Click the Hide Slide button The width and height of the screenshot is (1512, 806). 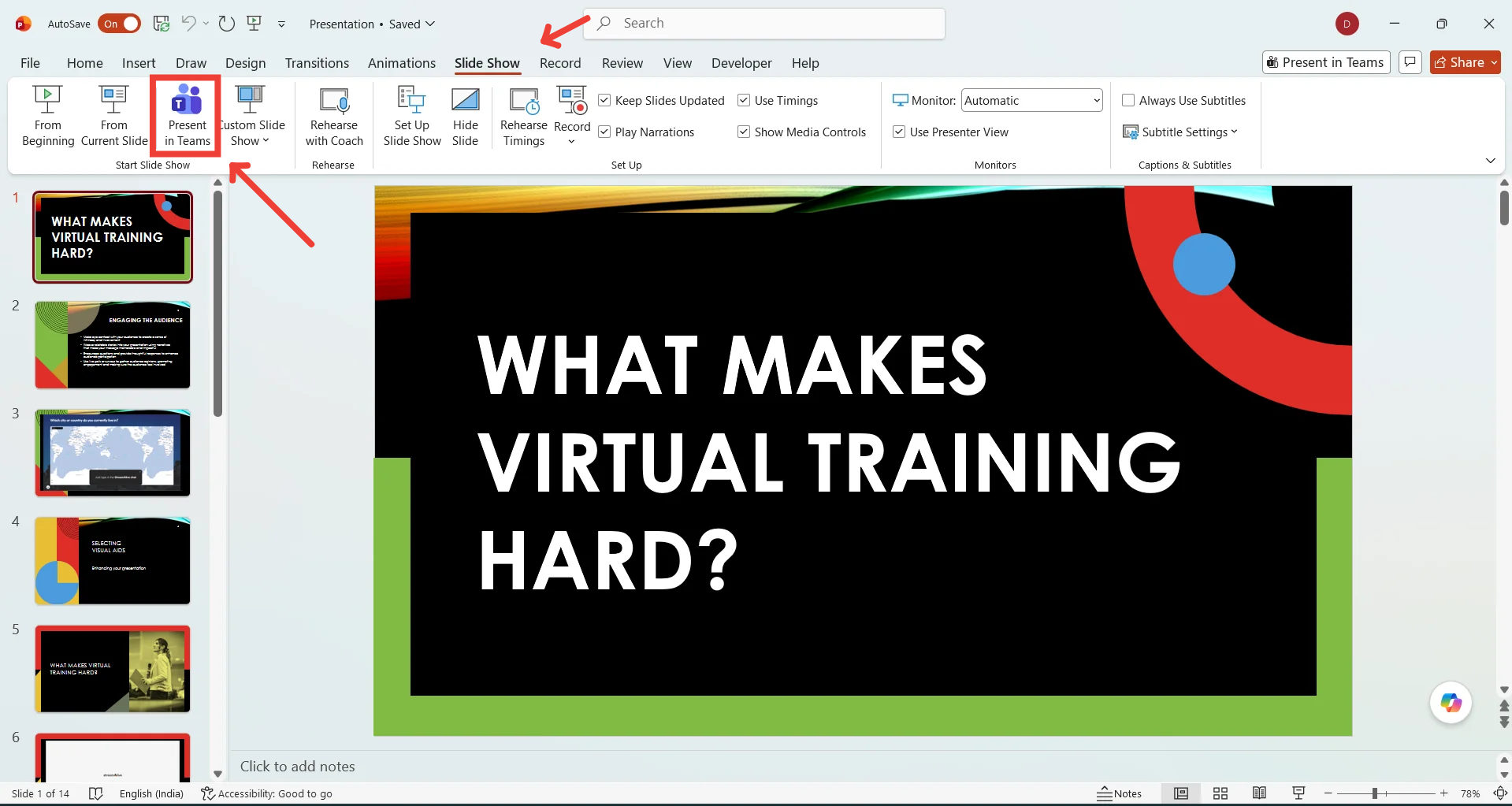[465, 116]
